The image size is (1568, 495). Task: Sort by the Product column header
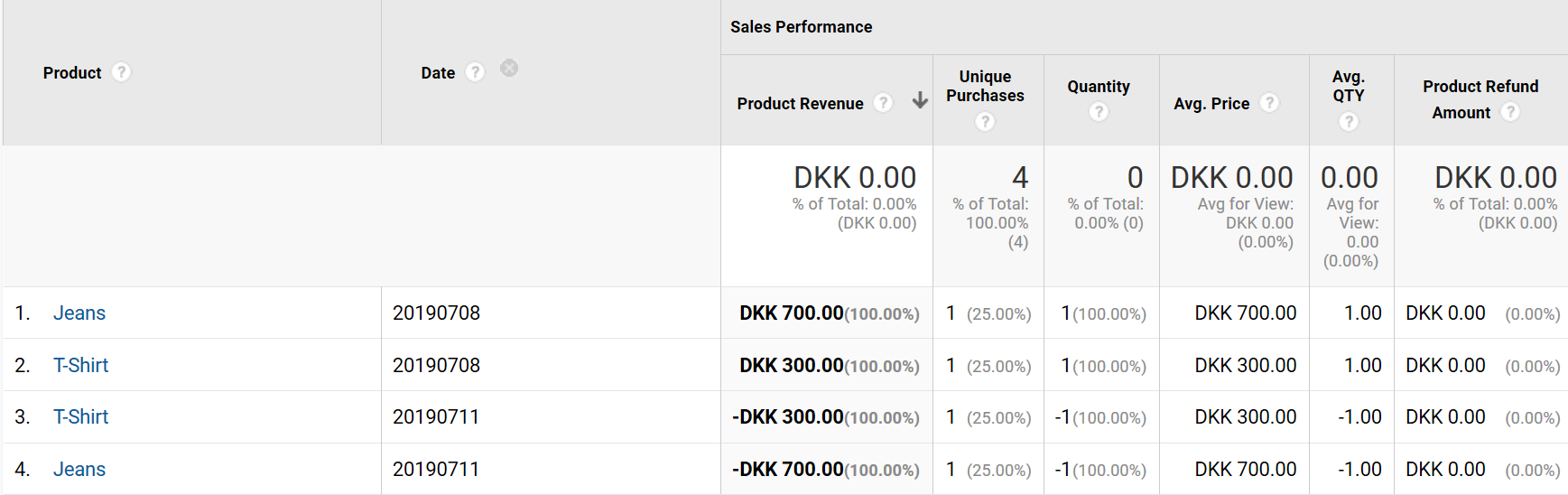click(x=72, y=73)
